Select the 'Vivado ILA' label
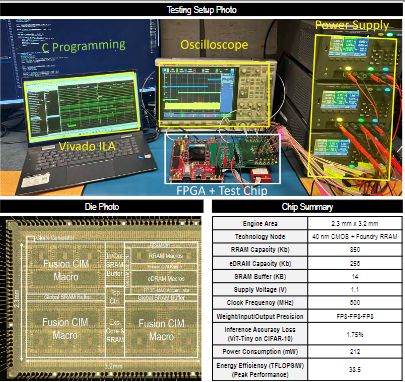405x382 pixels. 87,146
